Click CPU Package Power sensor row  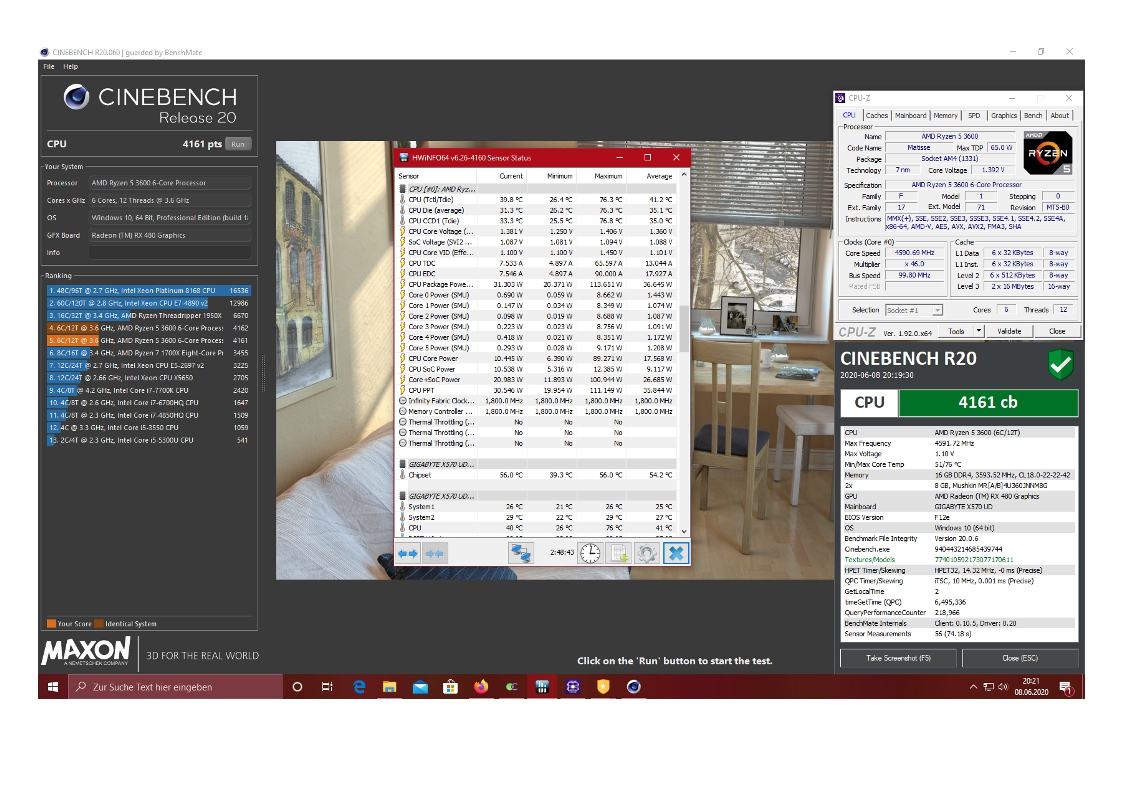[536, 284]
